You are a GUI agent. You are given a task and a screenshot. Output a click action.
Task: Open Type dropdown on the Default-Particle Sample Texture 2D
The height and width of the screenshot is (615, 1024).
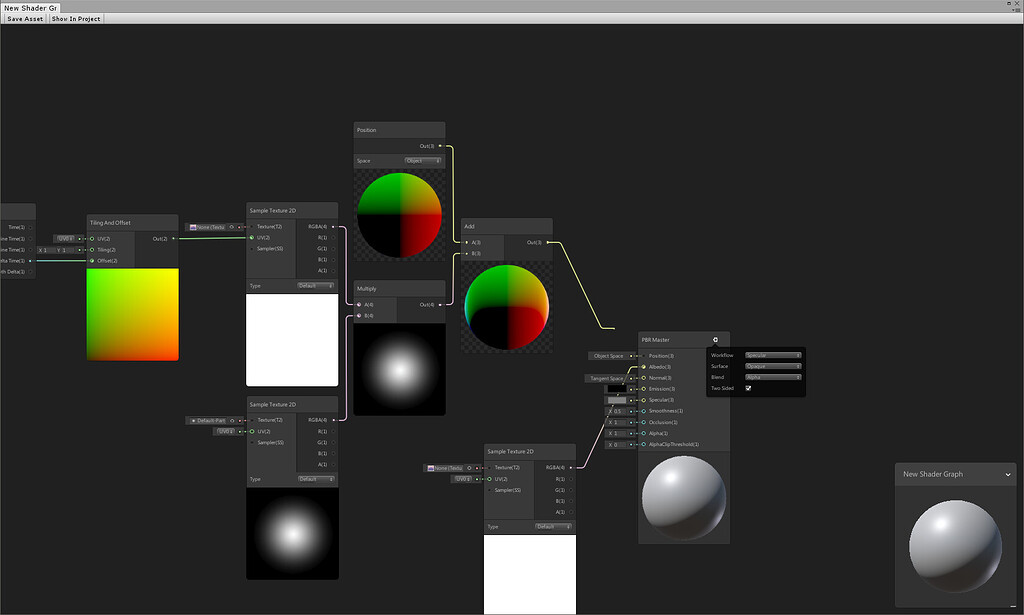[316, 479]
